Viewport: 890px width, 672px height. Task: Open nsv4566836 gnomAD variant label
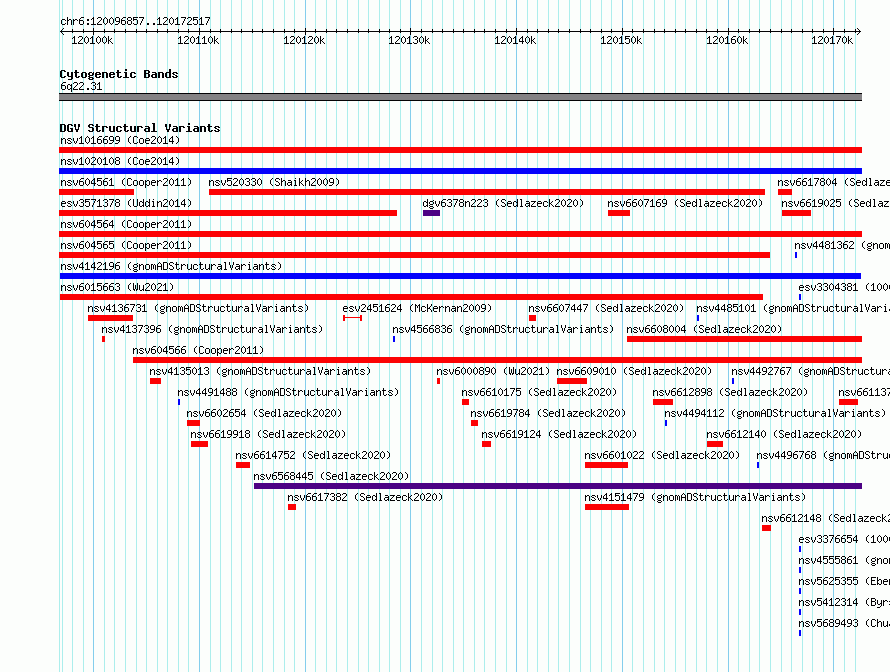[x=503, y=329]
